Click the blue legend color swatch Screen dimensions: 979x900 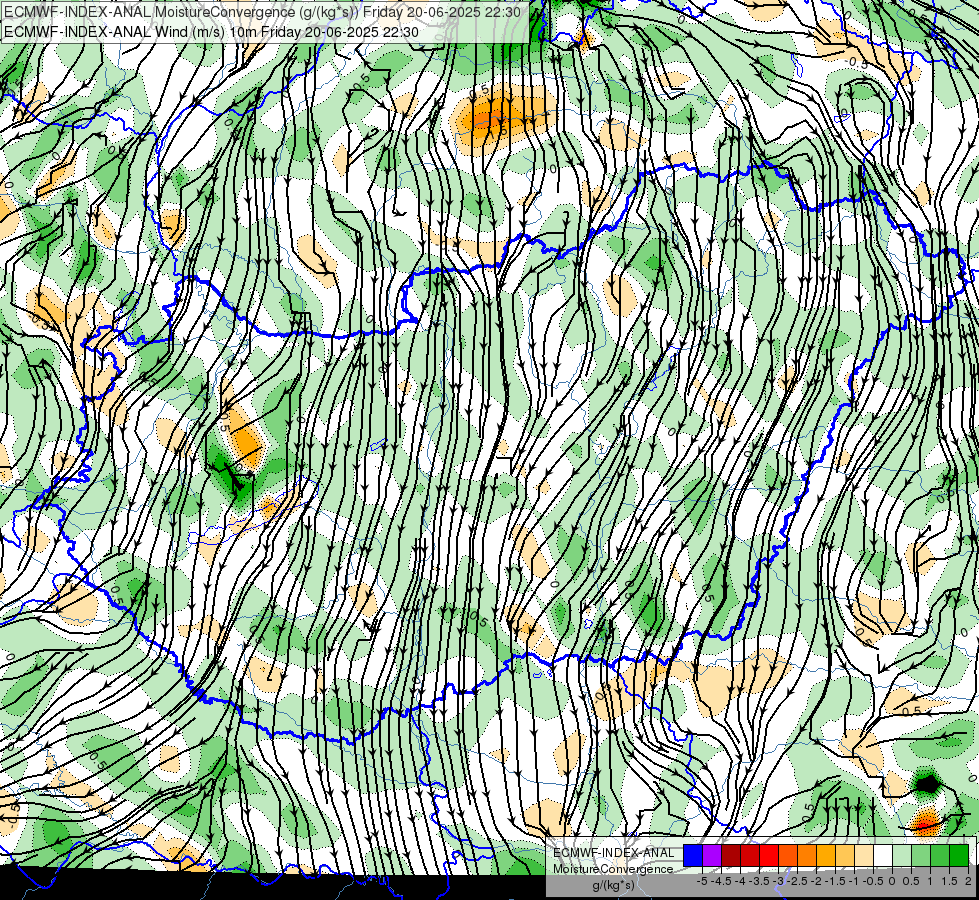[x=693, y=855]
